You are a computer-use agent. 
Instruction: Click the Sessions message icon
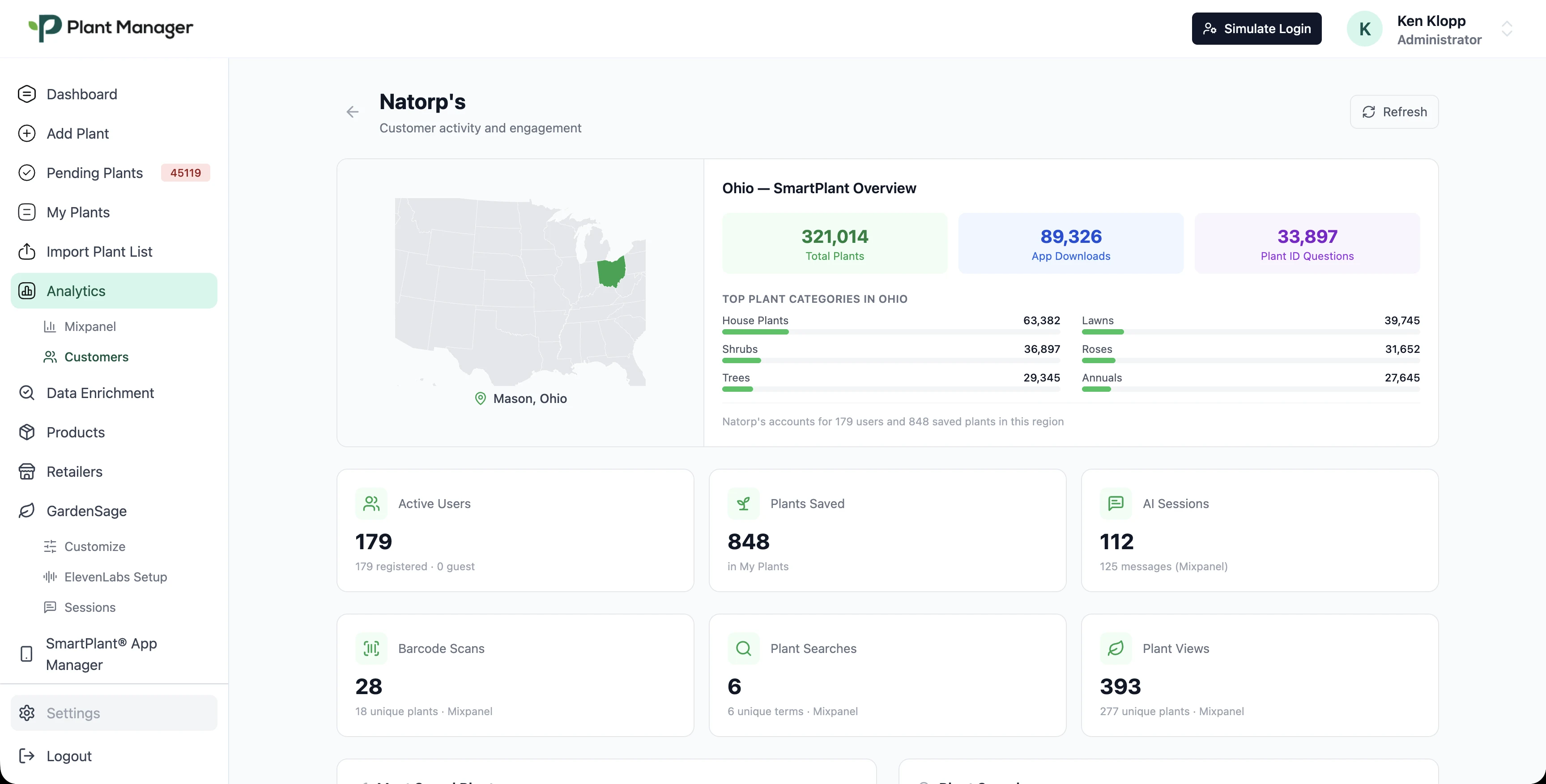(50, 607)
